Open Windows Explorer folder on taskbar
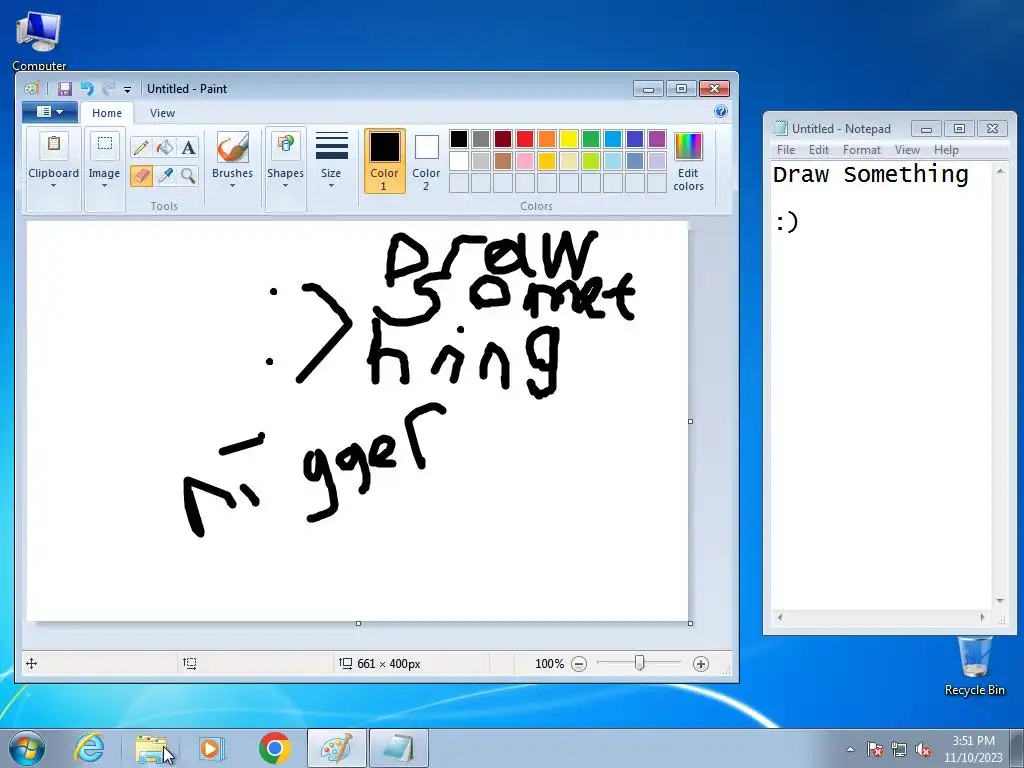Viewport: 1024px width, 768px height. pyautogui.click(x=152, y=748)
